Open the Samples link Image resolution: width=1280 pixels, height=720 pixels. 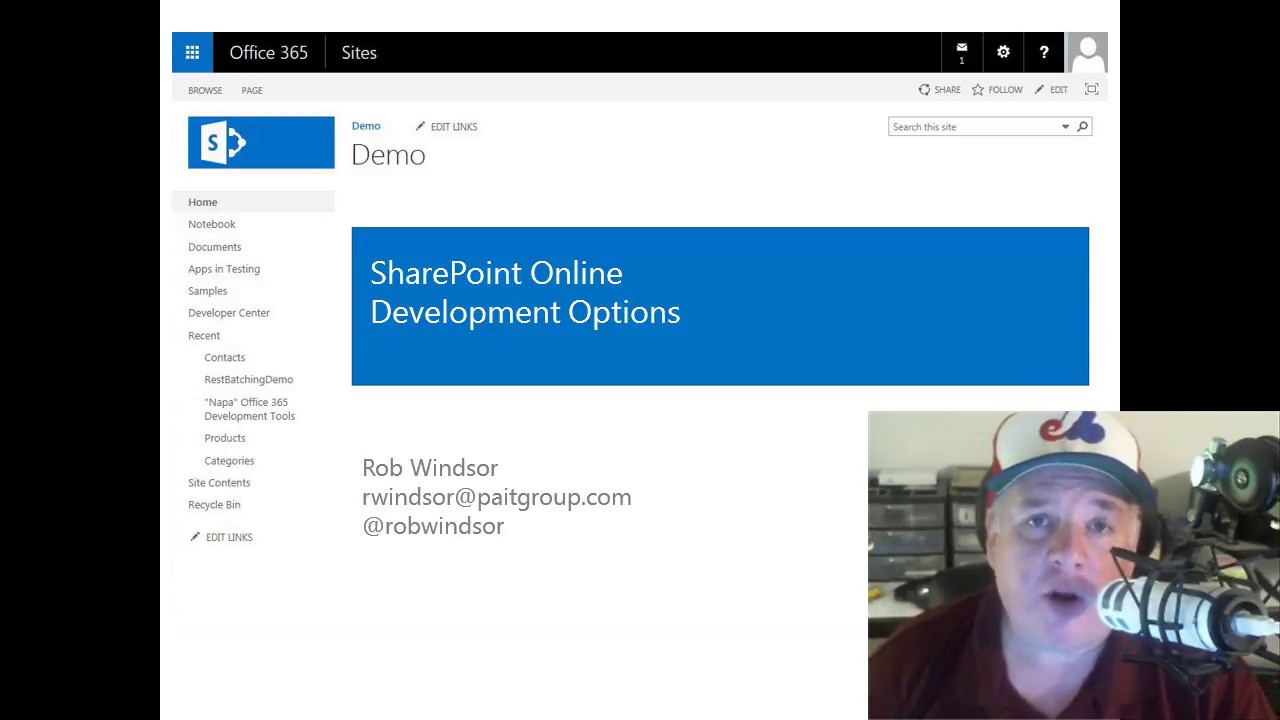(208, 291)
